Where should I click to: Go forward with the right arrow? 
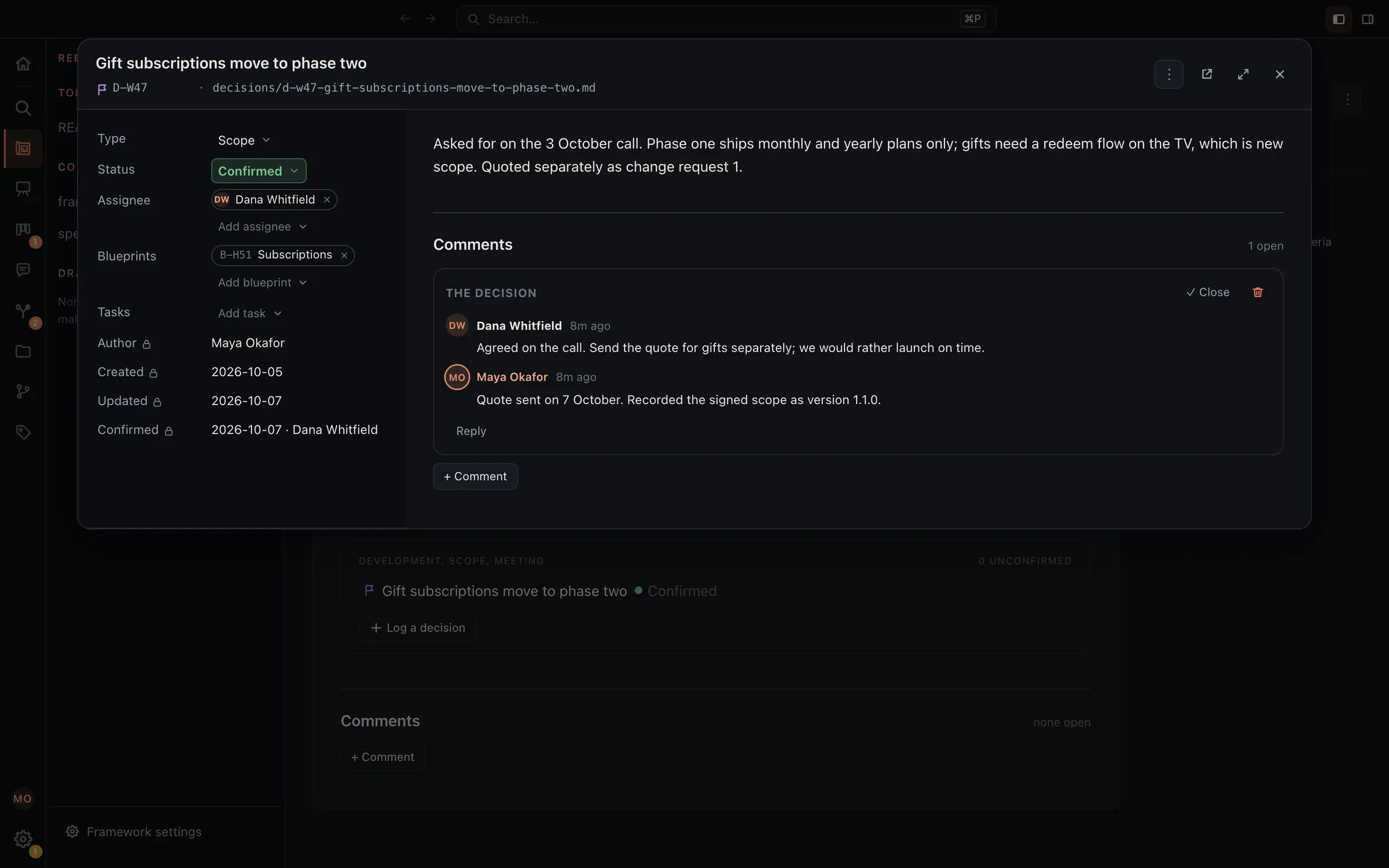[430, 19]
